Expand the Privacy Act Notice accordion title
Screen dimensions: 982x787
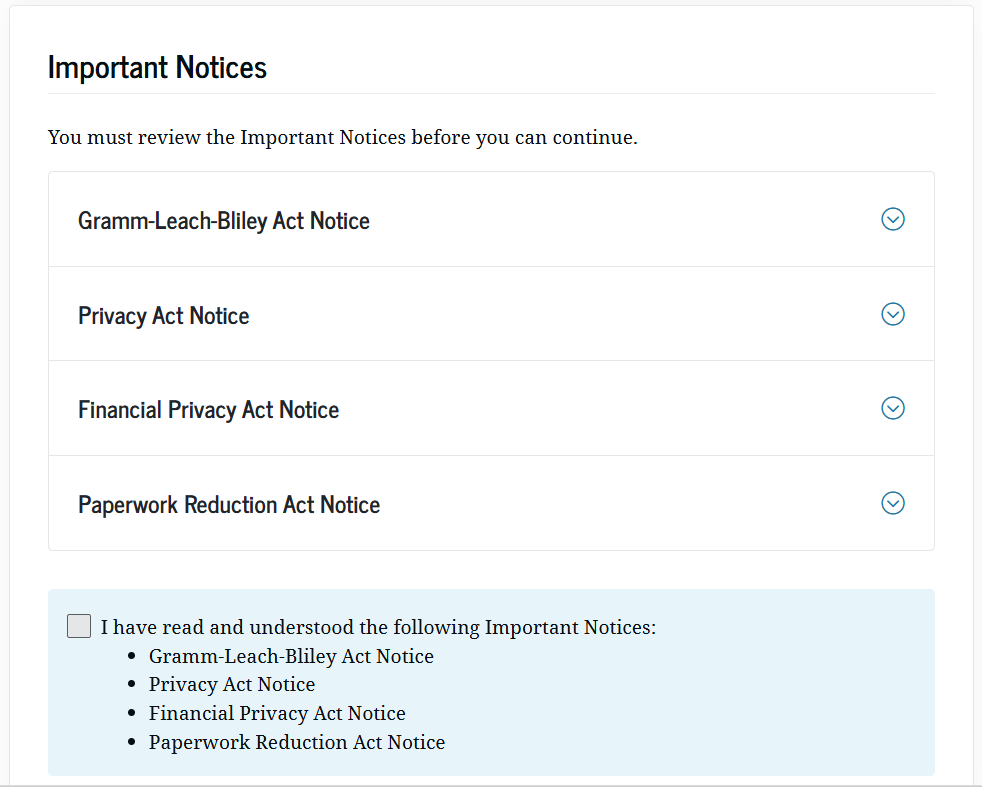(164, 316)
